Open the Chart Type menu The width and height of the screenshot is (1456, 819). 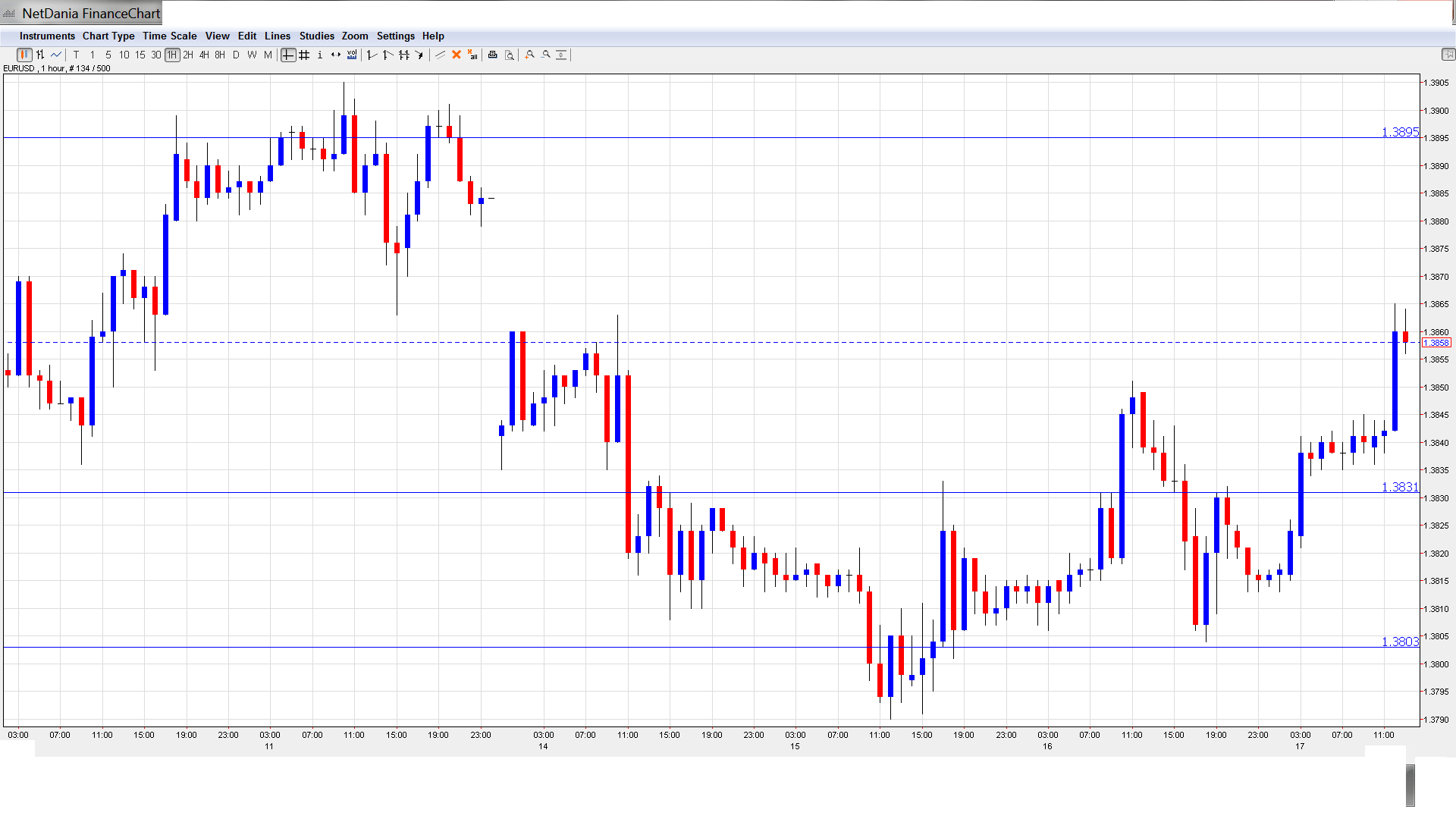tap(108, 36)
